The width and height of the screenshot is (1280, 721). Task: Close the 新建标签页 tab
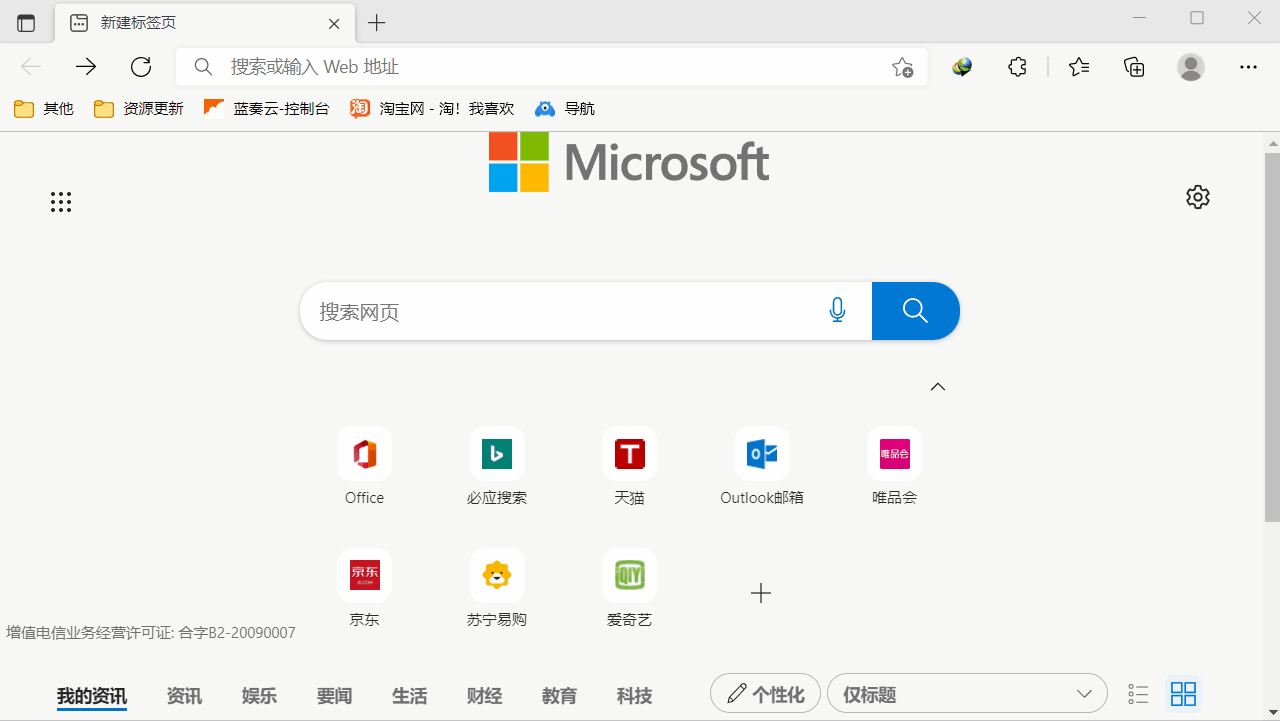(335, 23)
